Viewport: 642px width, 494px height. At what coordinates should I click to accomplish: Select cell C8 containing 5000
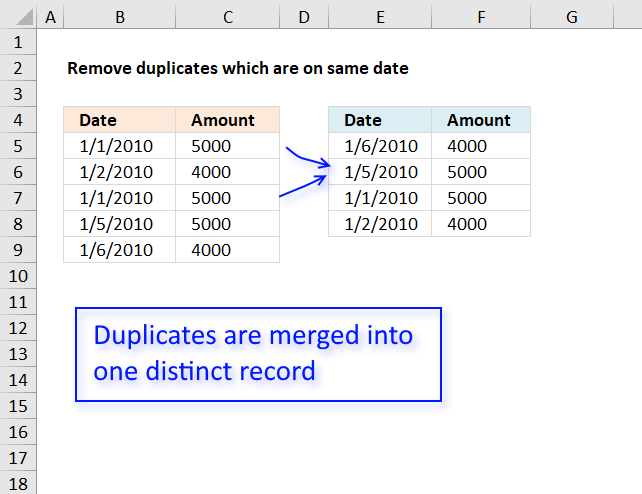pyautogui.click(x=228, y=224)
